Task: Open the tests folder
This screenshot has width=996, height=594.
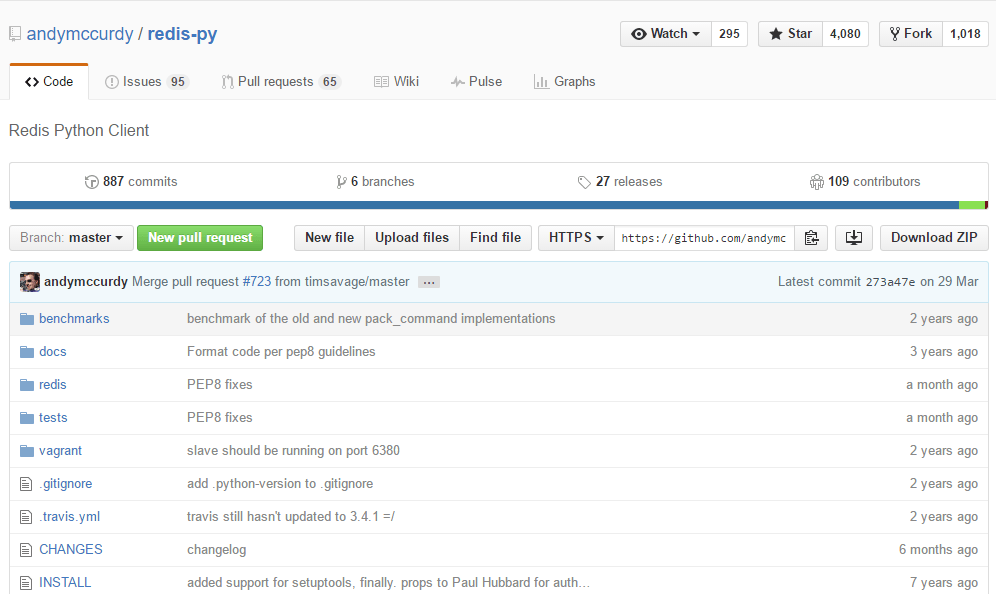Action: point(53,417)
